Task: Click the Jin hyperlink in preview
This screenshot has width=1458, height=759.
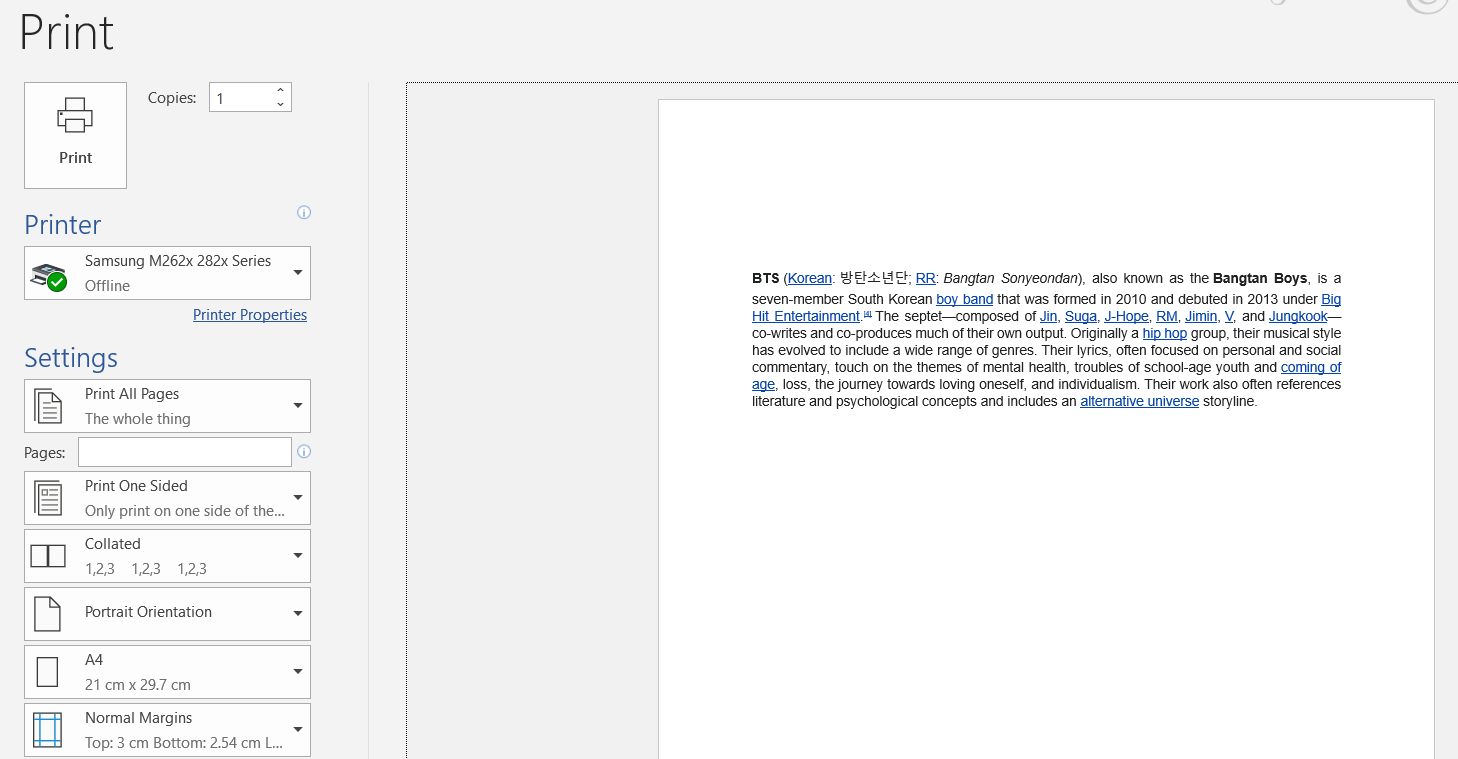Action: (1048, 316)
